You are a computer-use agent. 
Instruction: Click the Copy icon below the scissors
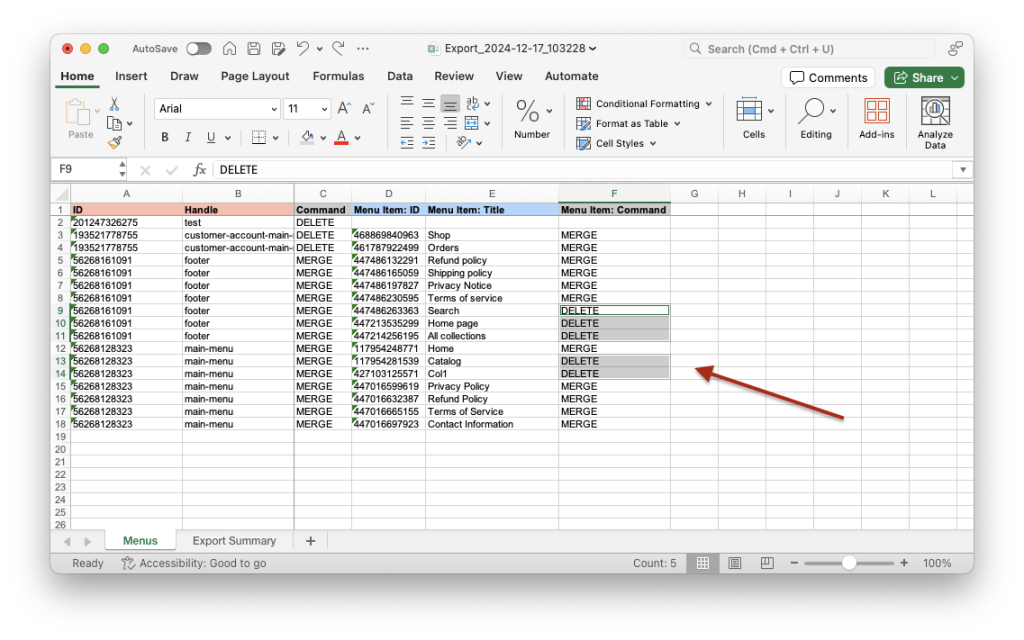click(x=113, y=123)
